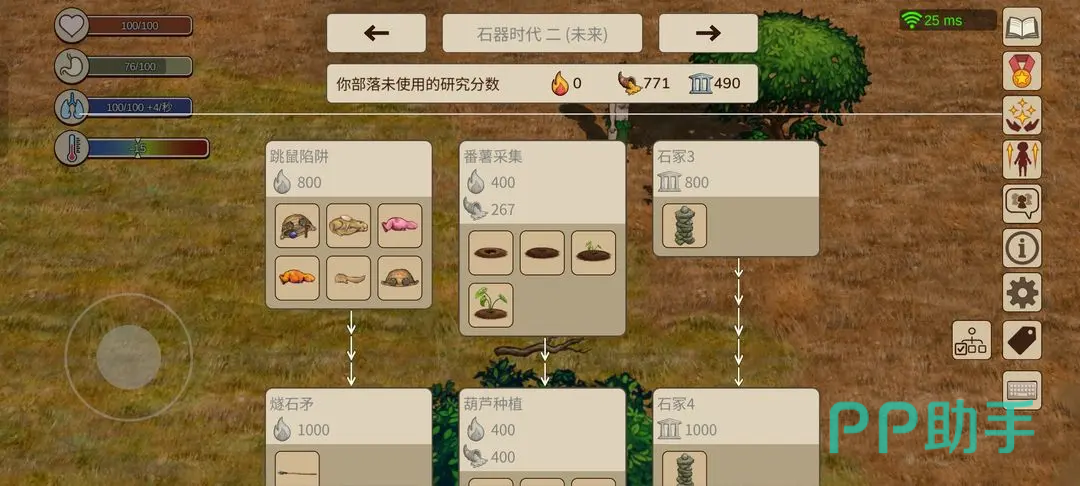Expand the 燧石矛 research card
The height and width of the screenshot is (486, 1080).
tap(349, 437)
